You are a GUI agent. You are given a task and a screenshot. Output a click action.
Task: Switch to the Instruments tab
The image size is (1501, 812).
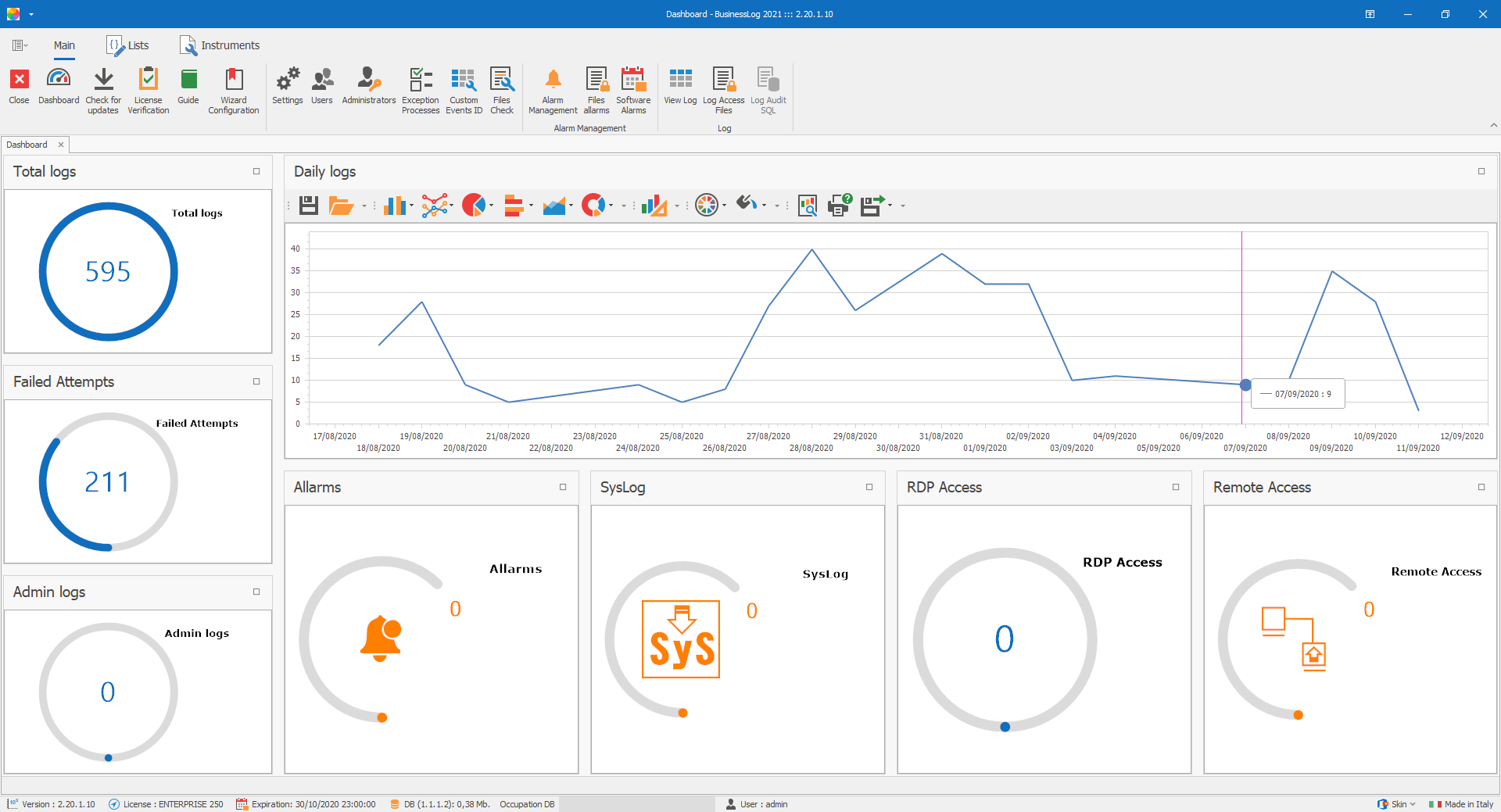(x=219, y=45)
